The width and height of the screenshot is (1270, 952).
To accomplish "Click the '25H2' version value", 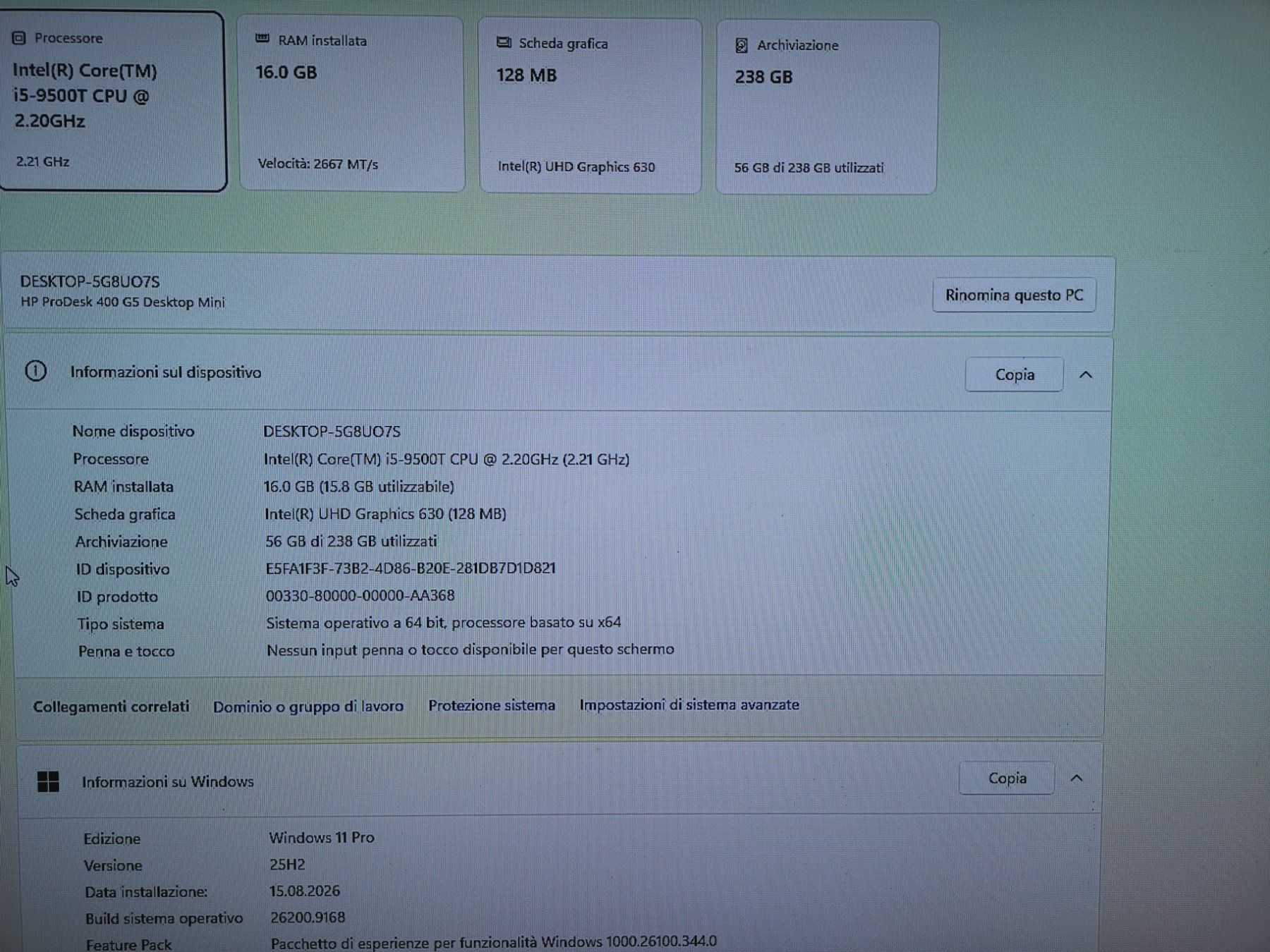I will click(287, 865).
